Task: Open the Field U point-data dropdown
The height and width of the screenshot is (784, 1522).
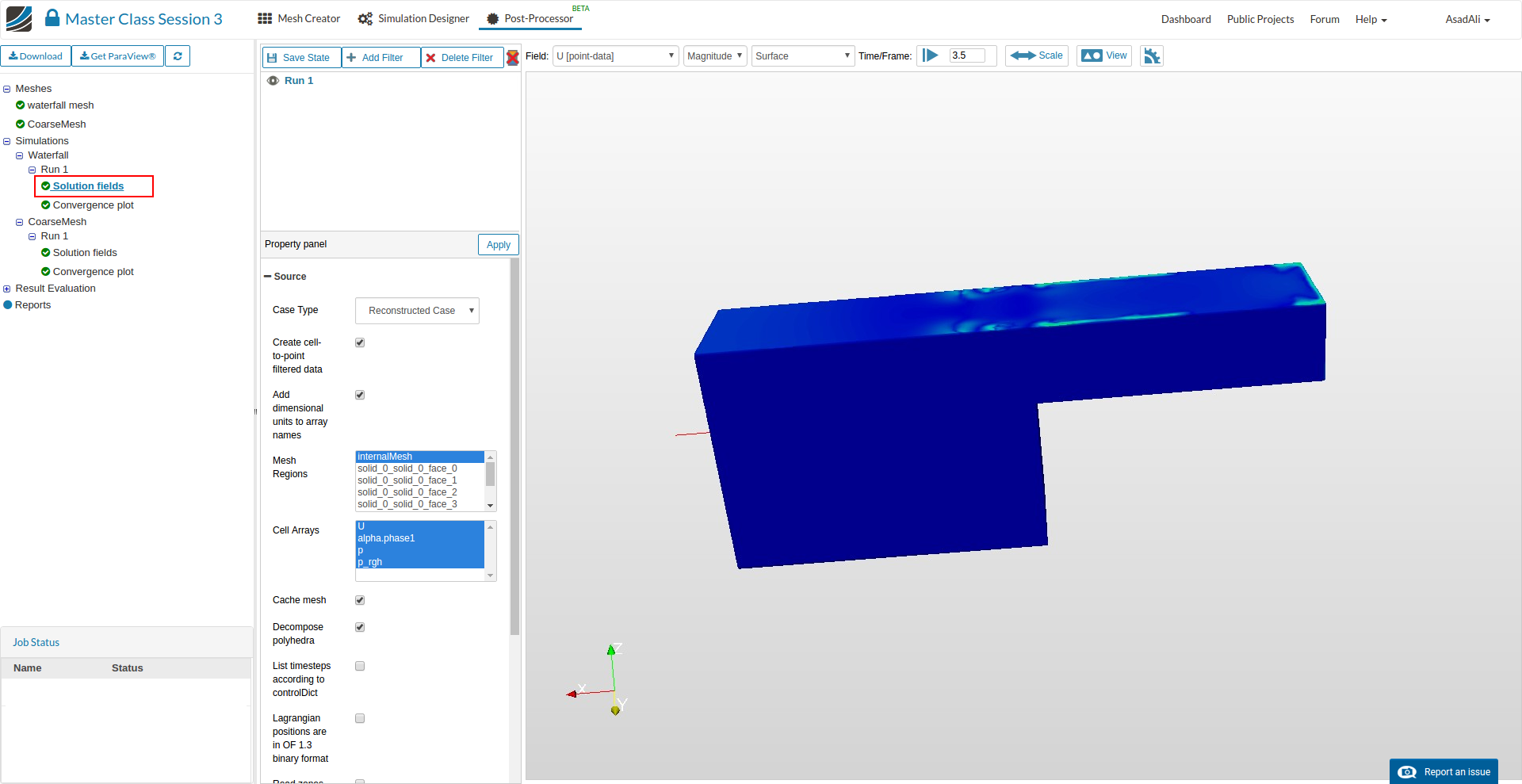Action: pos(615,56)
